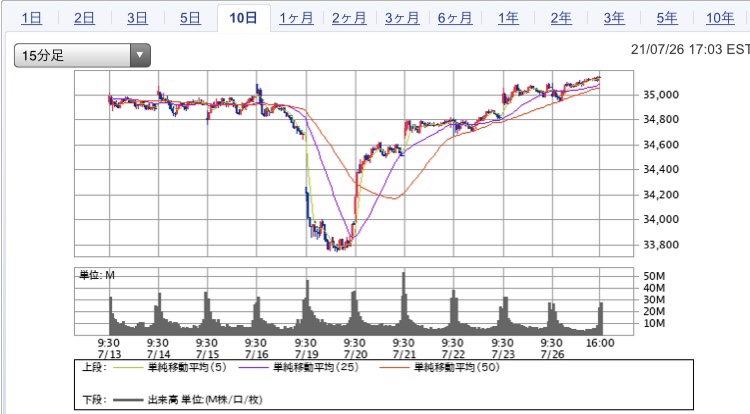Image resolution: width=750 pixels, height=414 pixels.
Task: Open the 15分足 interval dropdown
Action: 82,55
